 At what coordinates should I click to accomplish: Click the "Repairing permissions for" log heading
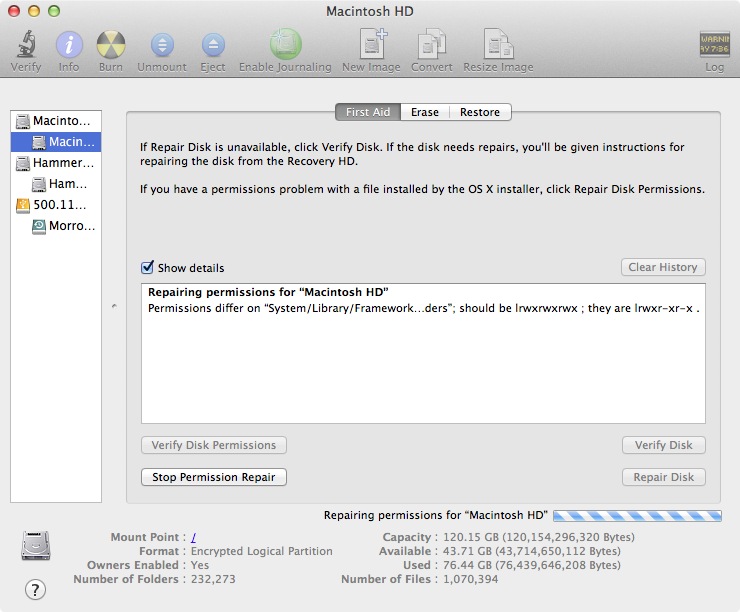[268, 292]
